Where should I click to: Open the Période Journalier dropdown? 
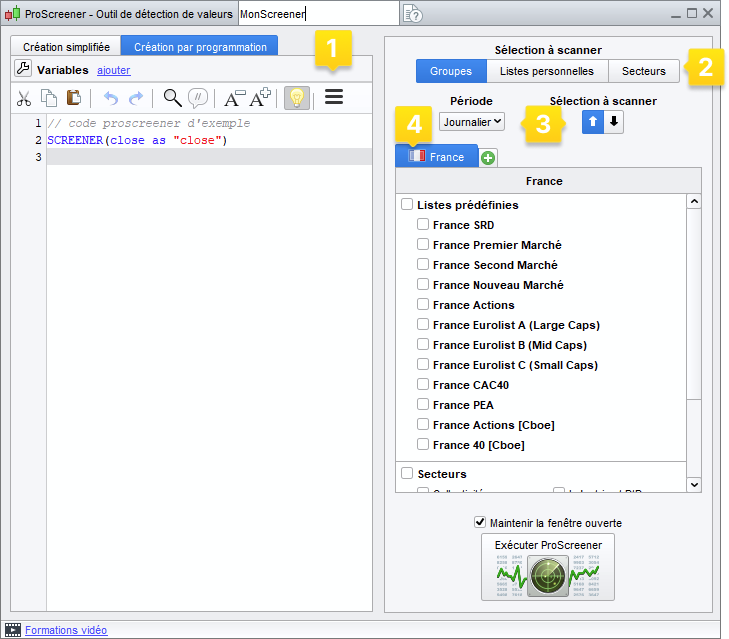(471, 122)
